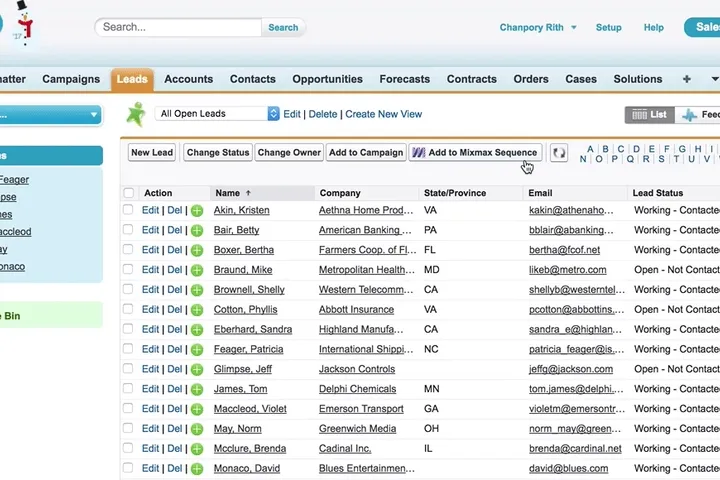Open the Campaigns tab
720x480 pixels.
click(71, 79)
